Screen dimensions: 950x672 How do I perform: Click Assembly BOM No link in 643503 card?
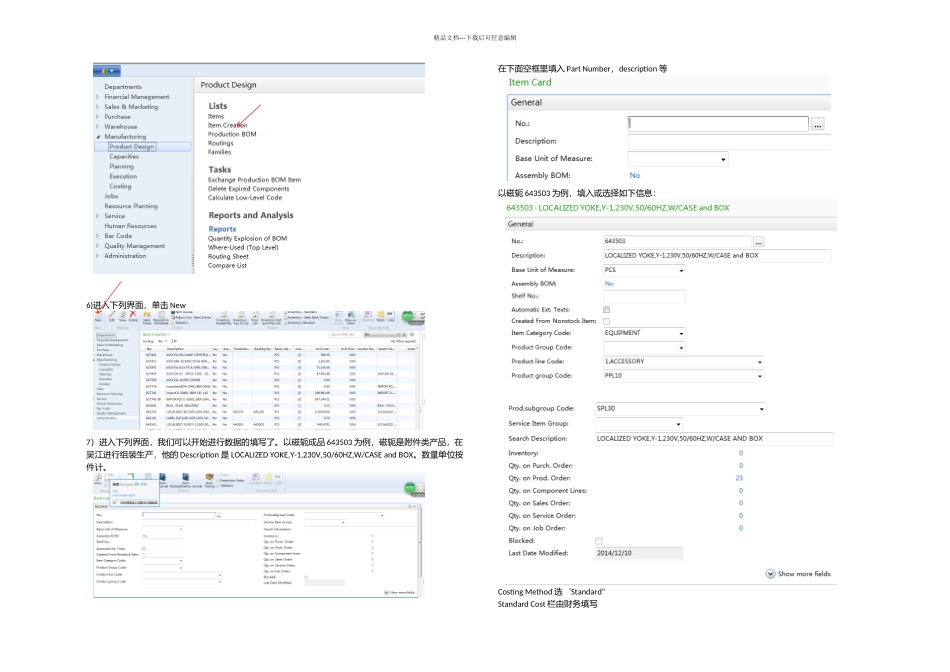pyautogui.click(x=609, y=284)
